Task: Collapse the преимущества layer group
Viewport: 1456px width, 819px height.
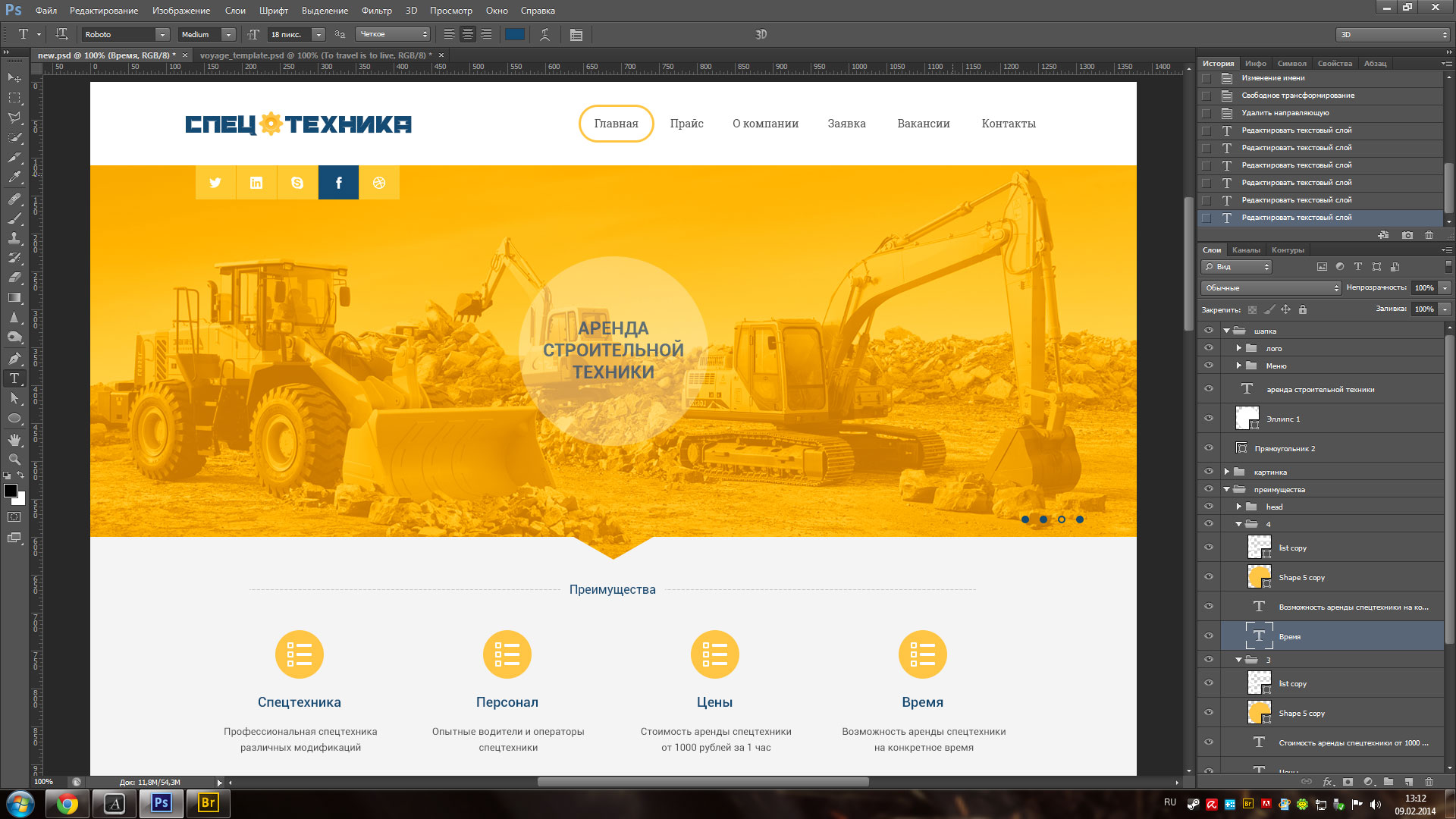Action: (1227, 489)
